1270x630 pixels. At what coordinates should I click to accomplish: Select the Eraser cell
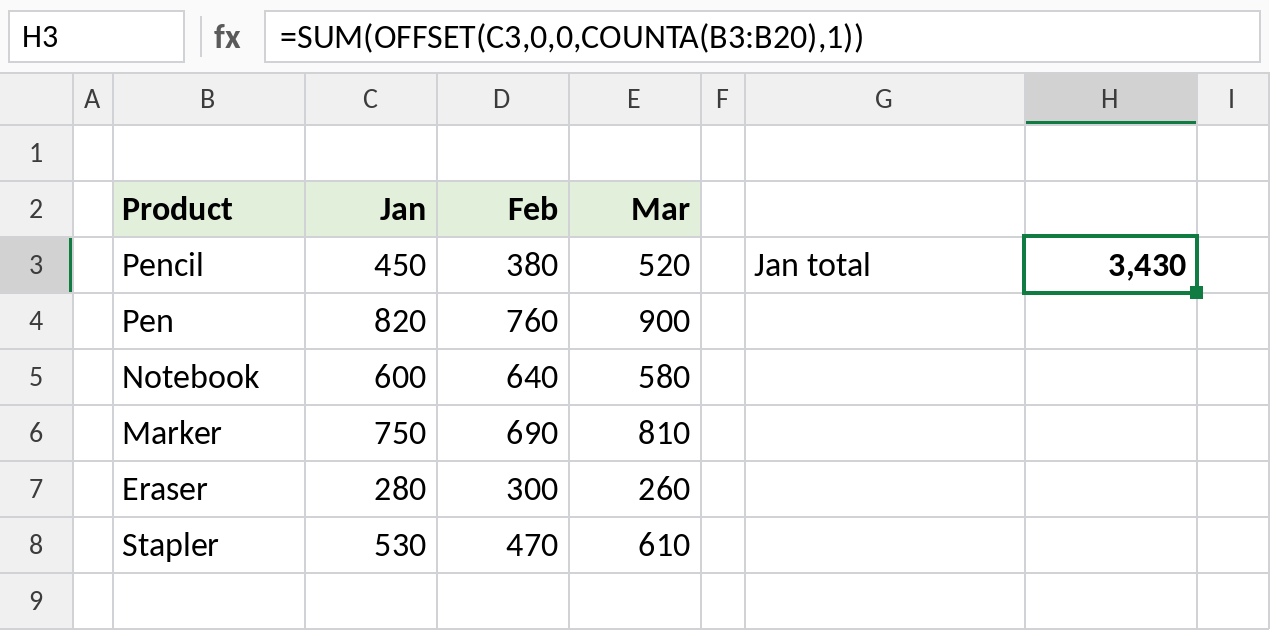pos(209,489)
